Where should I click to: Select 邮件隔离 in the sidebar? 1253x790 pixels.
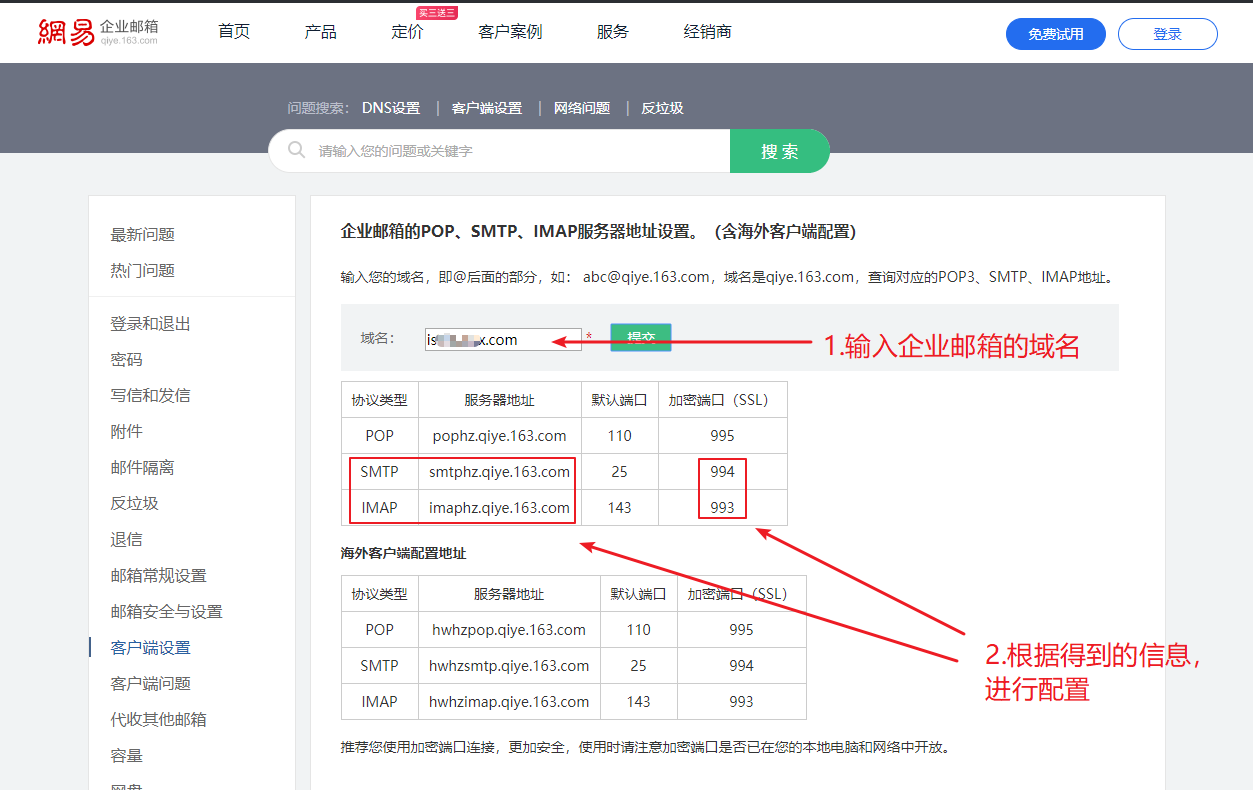coord(143,468)
